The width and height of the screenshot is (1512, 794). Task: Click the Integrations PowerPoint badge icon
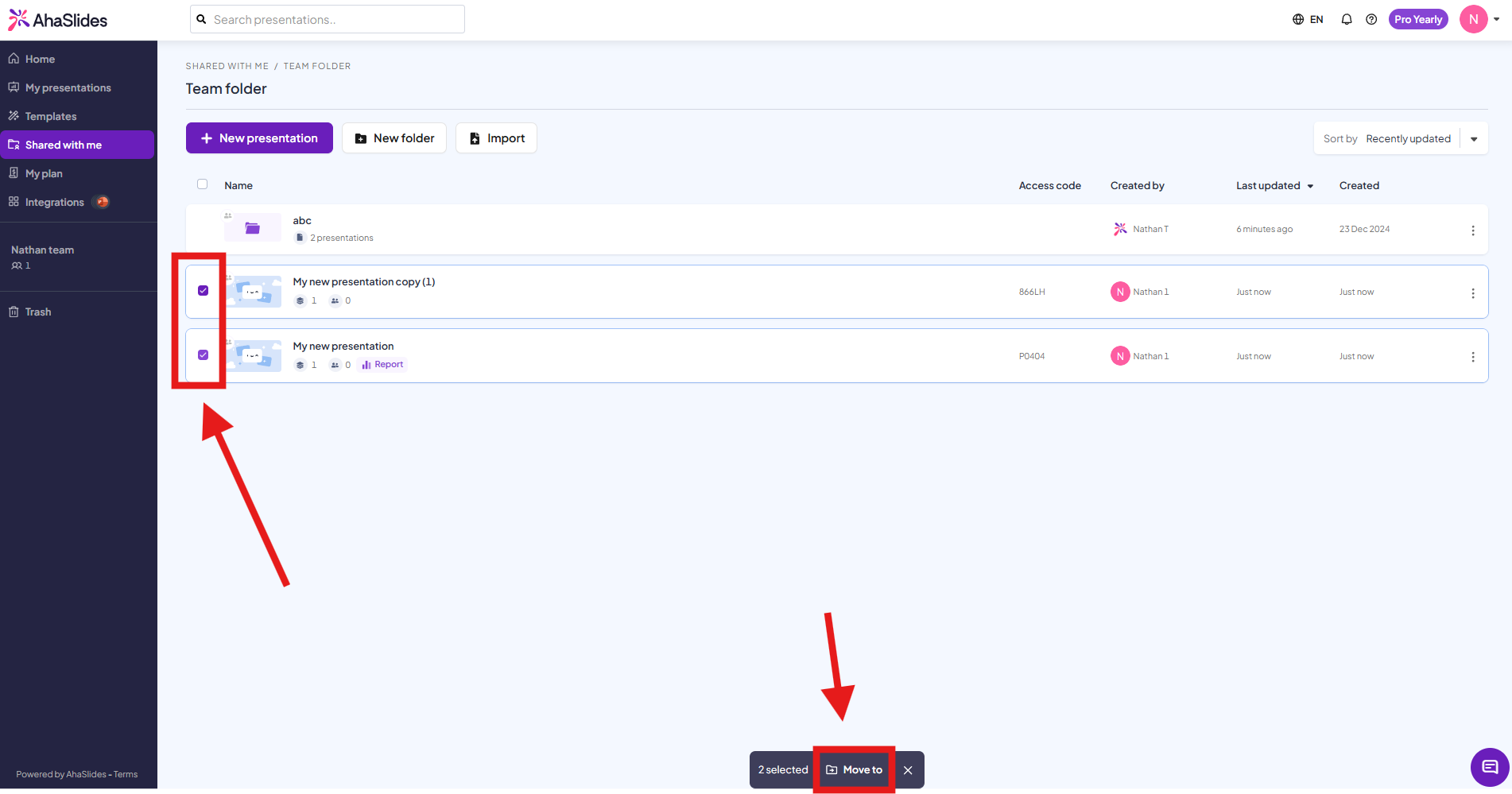(x=102, y=202)
